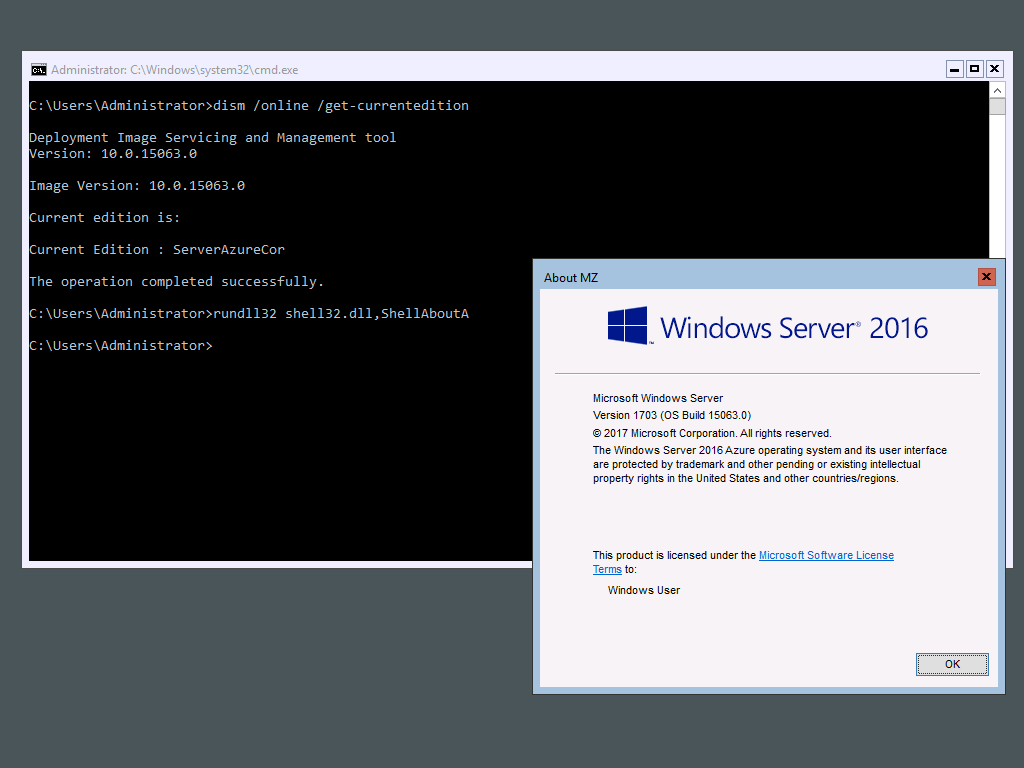Click the 'Version 1703 (OS Build 15063.0)' line
Image resolution: width=1024 pixels, height=768 pixels.
pos(671,415)
